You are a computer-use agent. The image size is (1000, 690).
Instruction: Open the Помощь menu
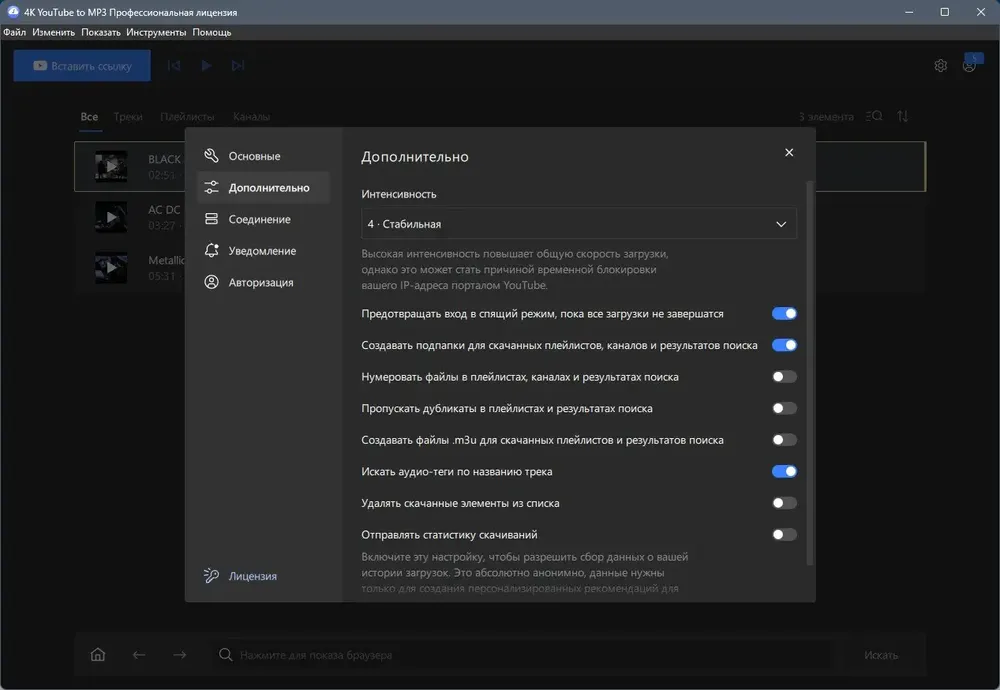tap(212, 32)
